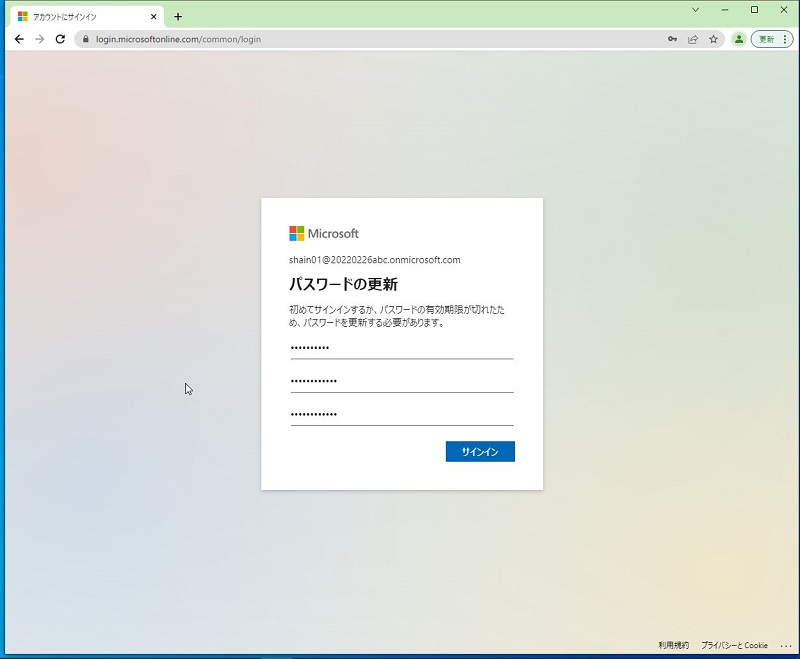
Task: Click the サインイン button
Action: pos(480,451)
